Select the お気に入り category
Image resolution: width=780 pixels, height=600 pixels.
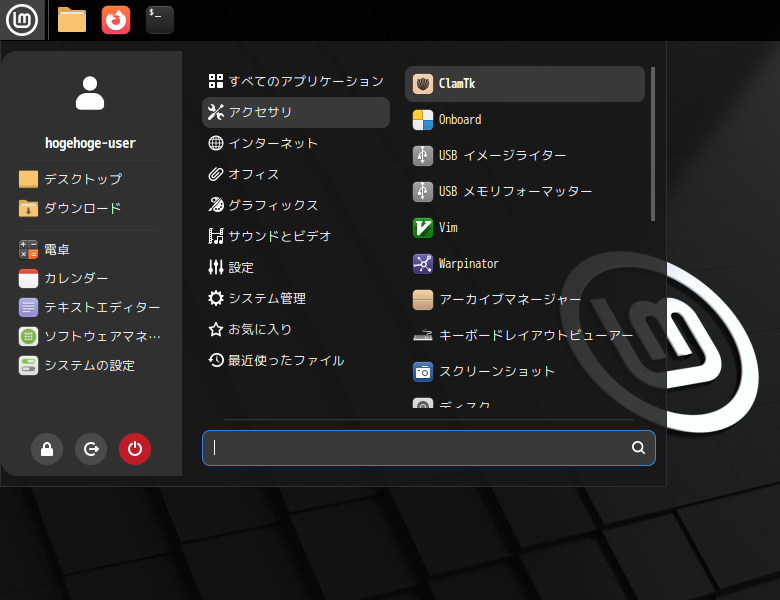point(296,329)
